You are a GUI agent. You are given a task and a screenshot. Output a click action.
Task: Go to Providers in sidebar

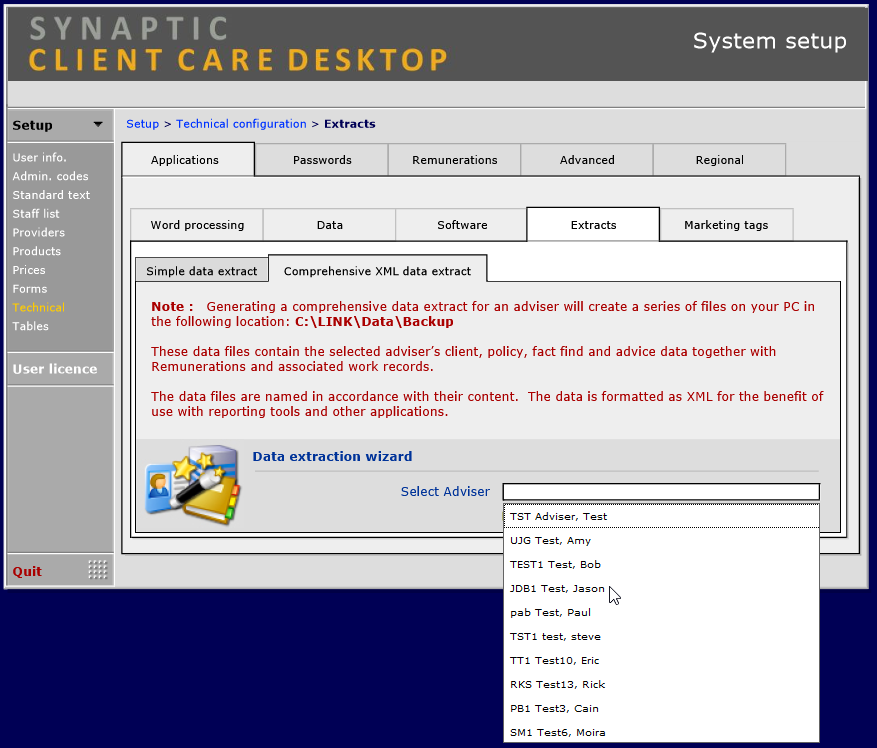pos(39,233)
